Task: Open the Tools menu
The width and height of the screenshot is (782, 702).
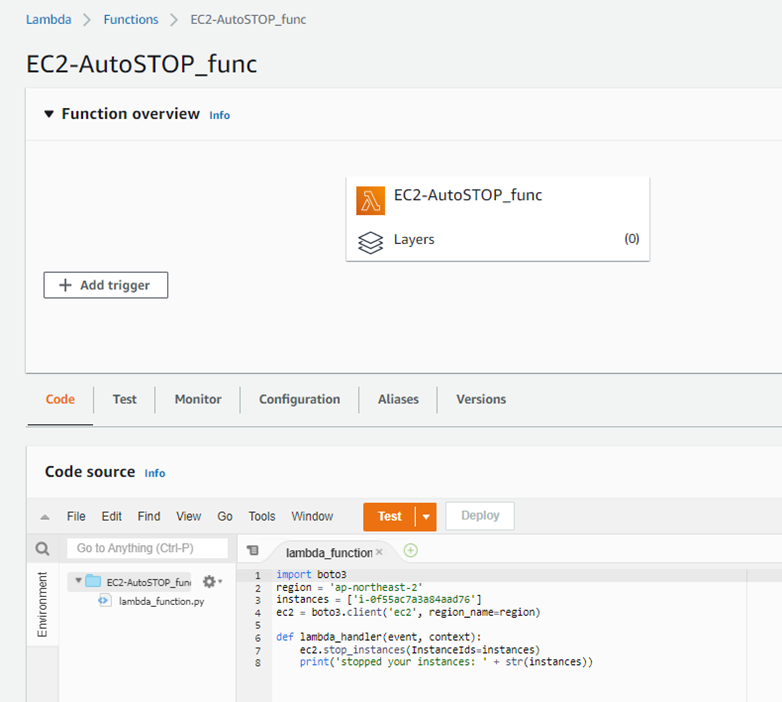Action: [x=262, y=517]
